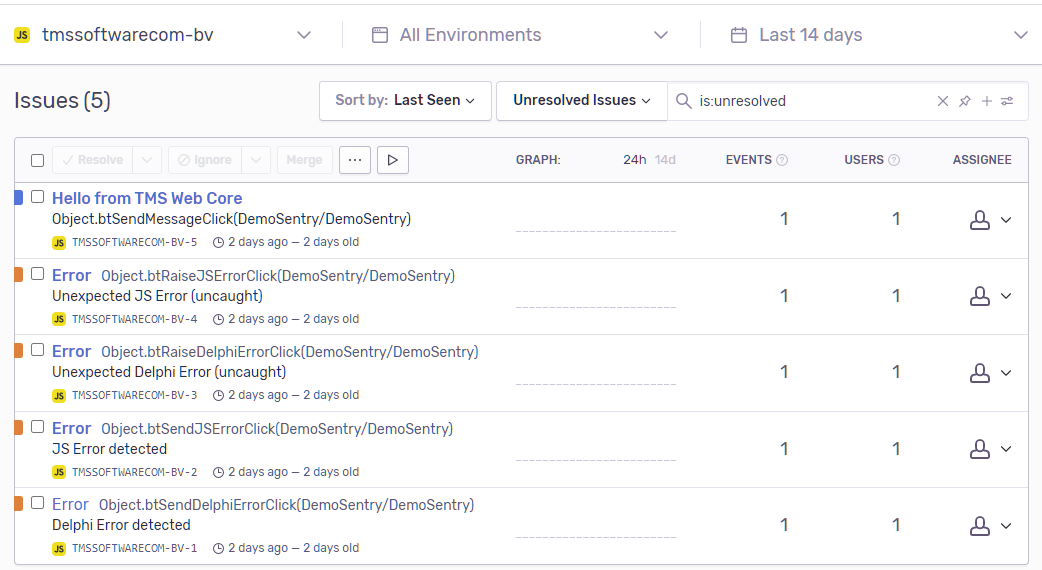Select the Unexpected Delphi Error issue checkbox

(37, 349)
